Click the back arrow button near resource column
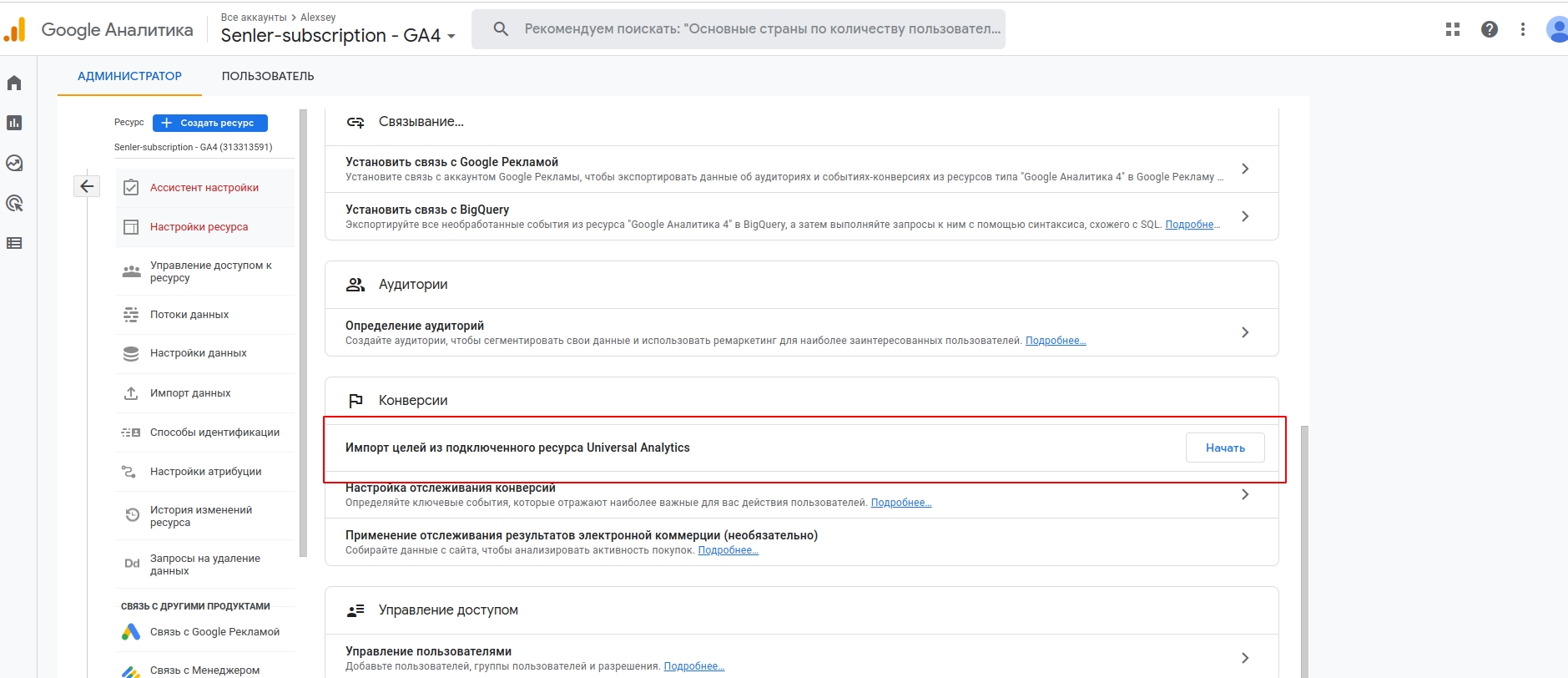This screenshot has height=678, width=1568. pos(87,186)
